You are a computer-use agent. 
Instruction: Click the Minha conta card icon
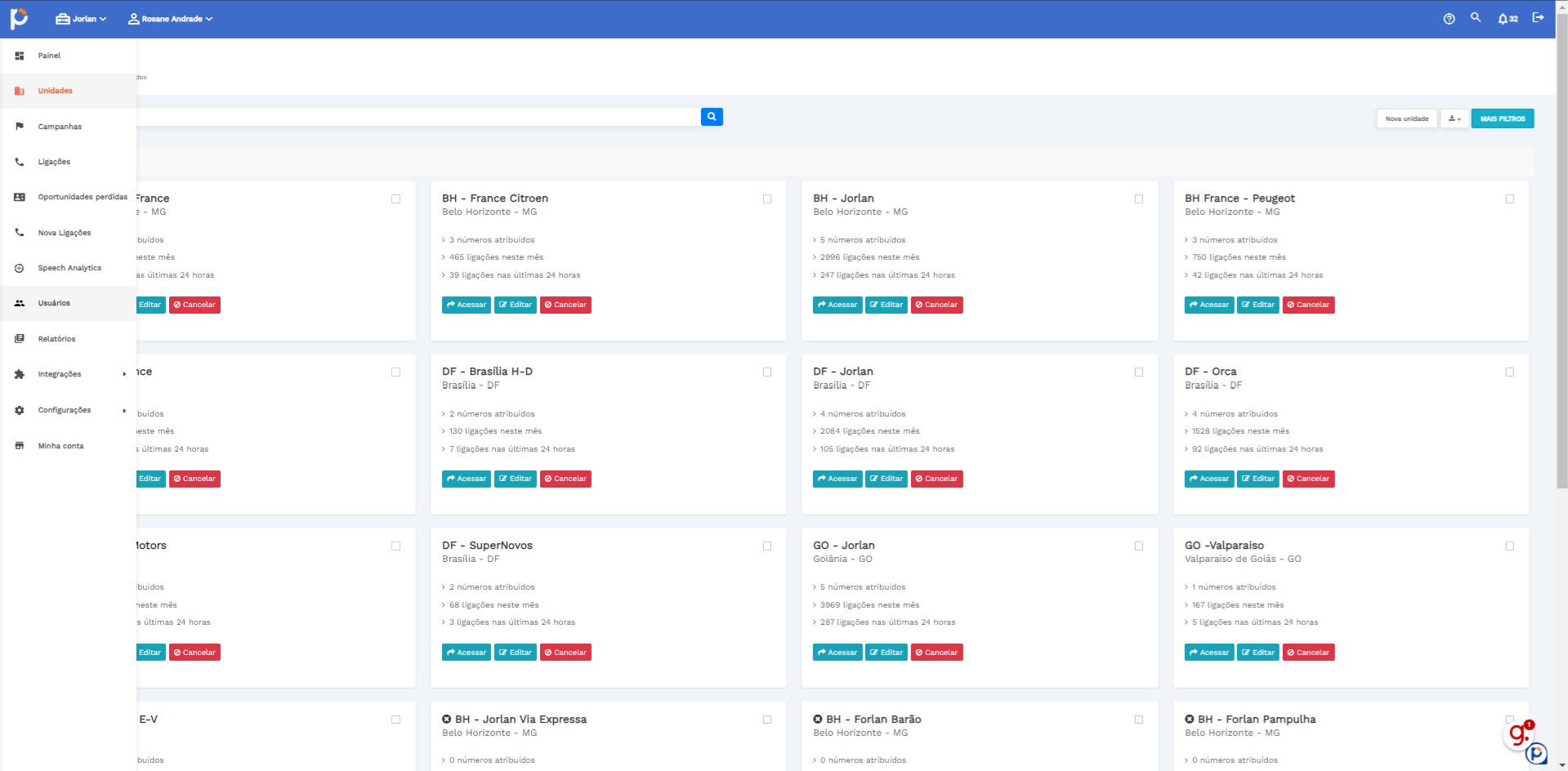click(20, 446)
